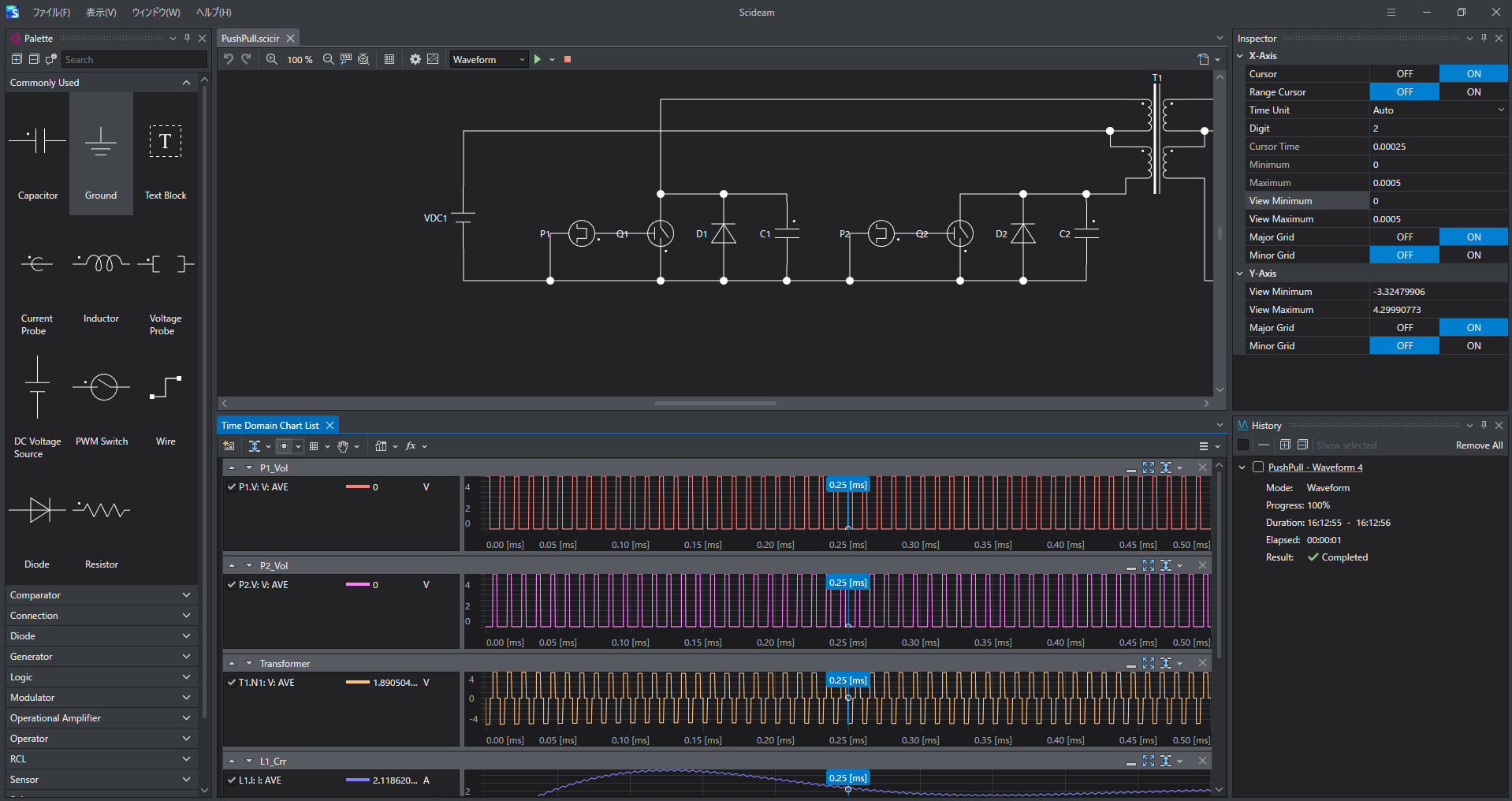
Task: Turn Y-Axis Major Grid OFF
Action: pos(1405,327)
